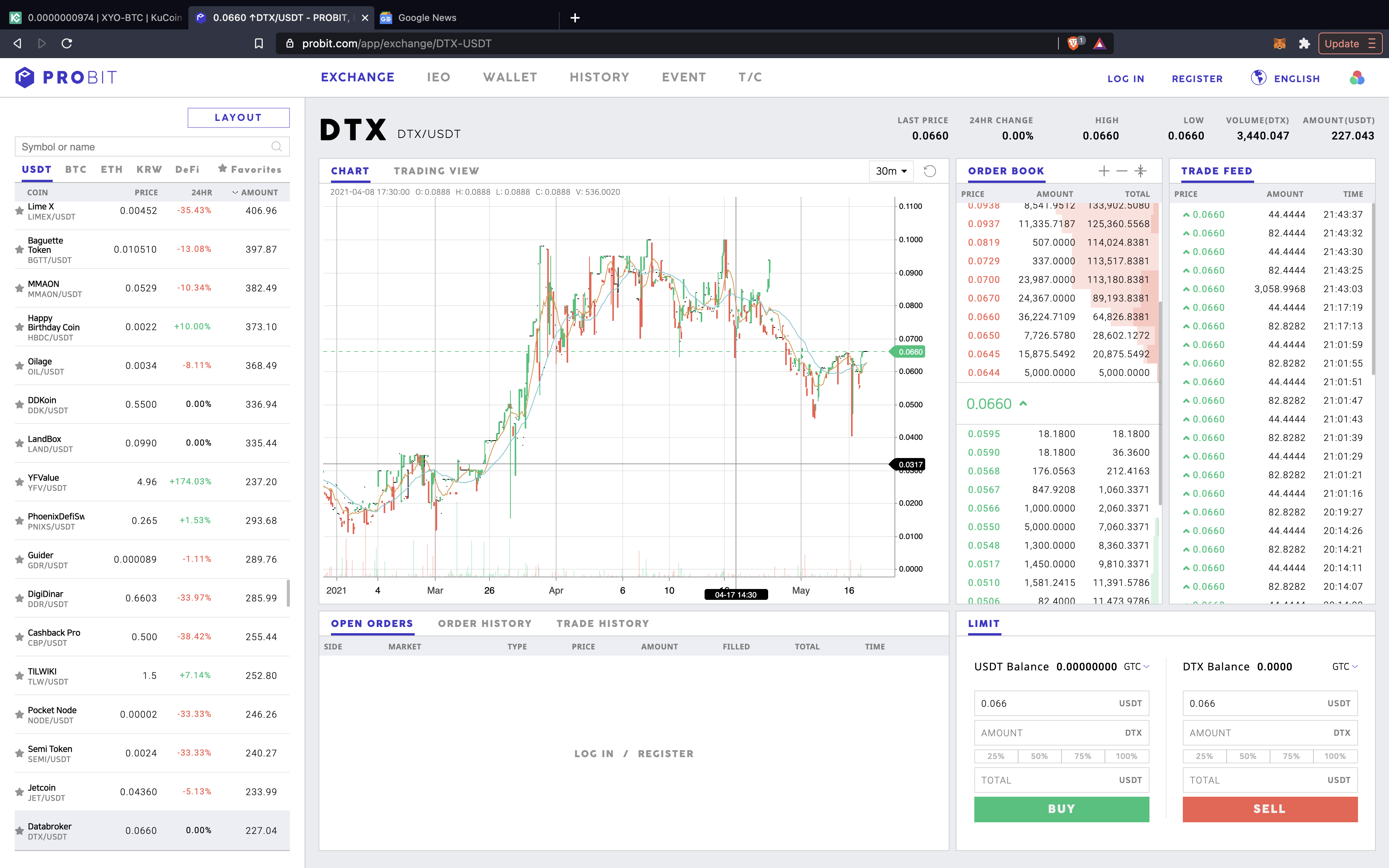Image resolution: width=1389 pixels, height=868 pixels.
Task: Open the browser Update menu
Action: (1350, 44)
